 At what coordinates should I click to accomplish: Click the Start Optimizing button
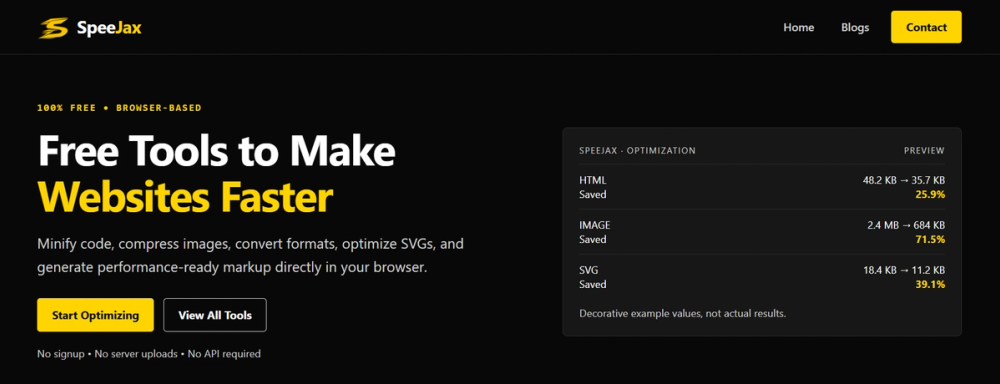click(95, 315)
